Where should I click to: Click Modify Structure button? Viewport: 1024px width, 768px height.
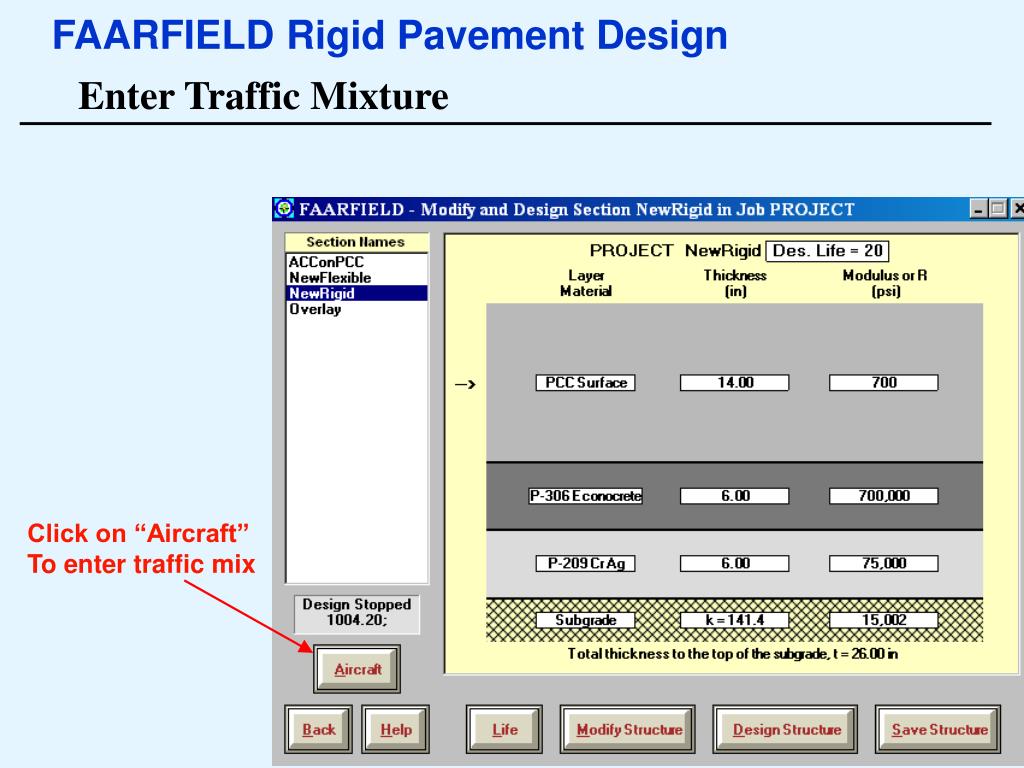pyautogui.click(x=628, y=729)
